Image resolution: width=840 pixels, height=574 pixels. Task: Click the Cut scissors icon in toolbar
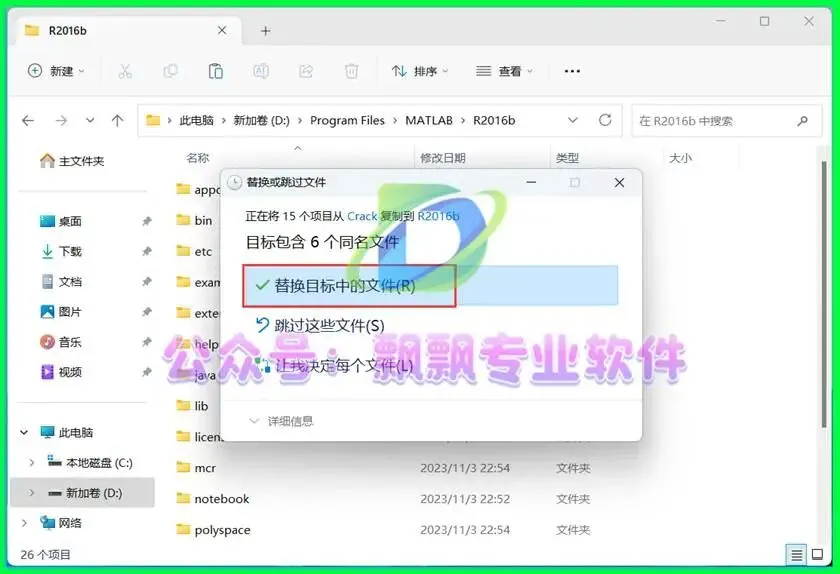click(125, 71)
